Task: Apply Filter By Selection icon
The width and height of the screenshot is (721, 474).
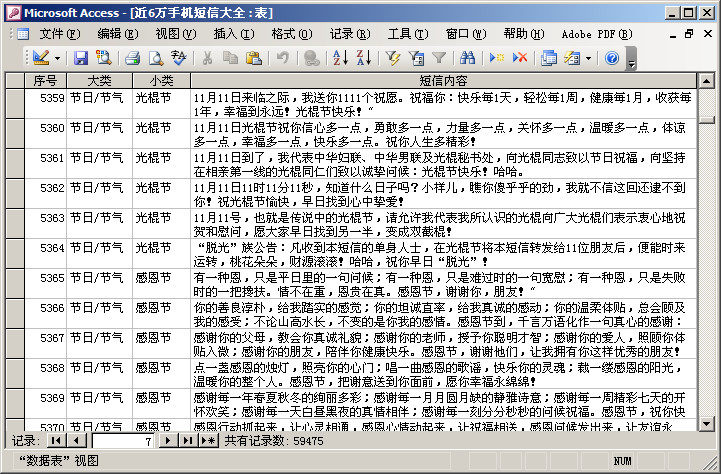Action: (393, 58)
